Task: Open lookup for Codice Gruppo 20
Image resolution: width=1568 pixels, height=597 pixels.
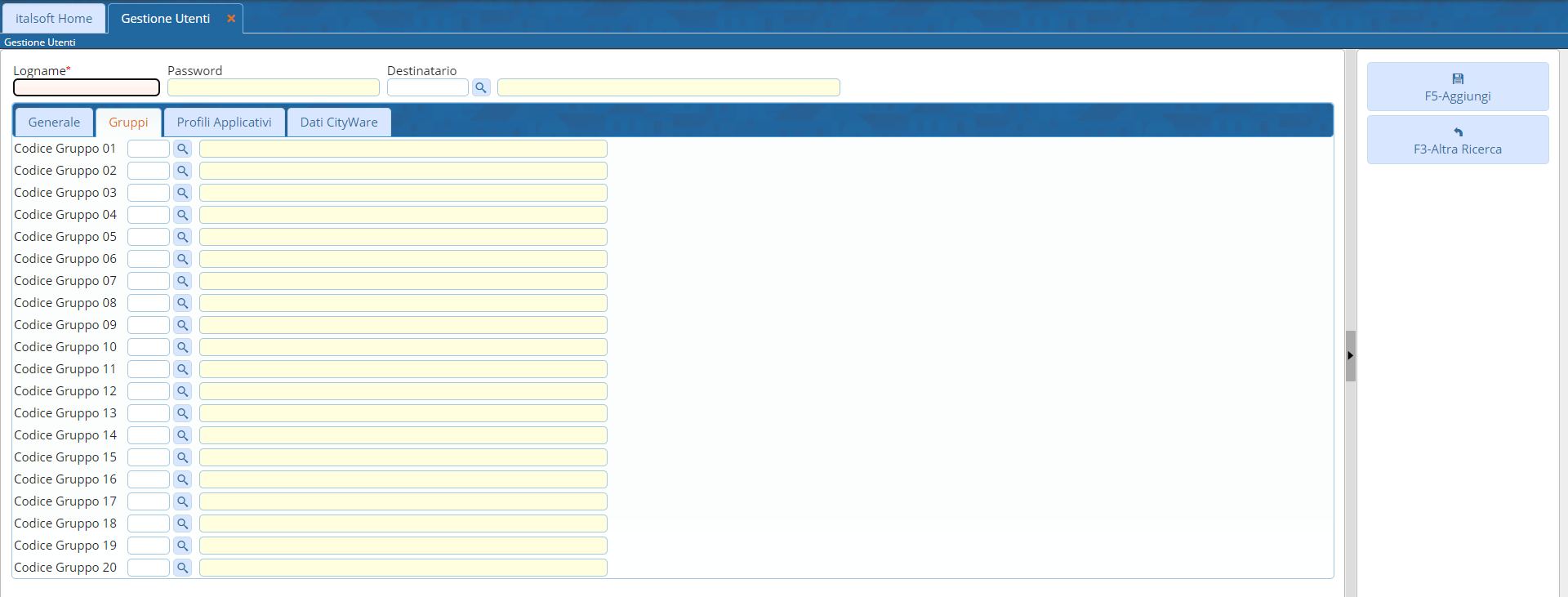Action: [182, 568]
